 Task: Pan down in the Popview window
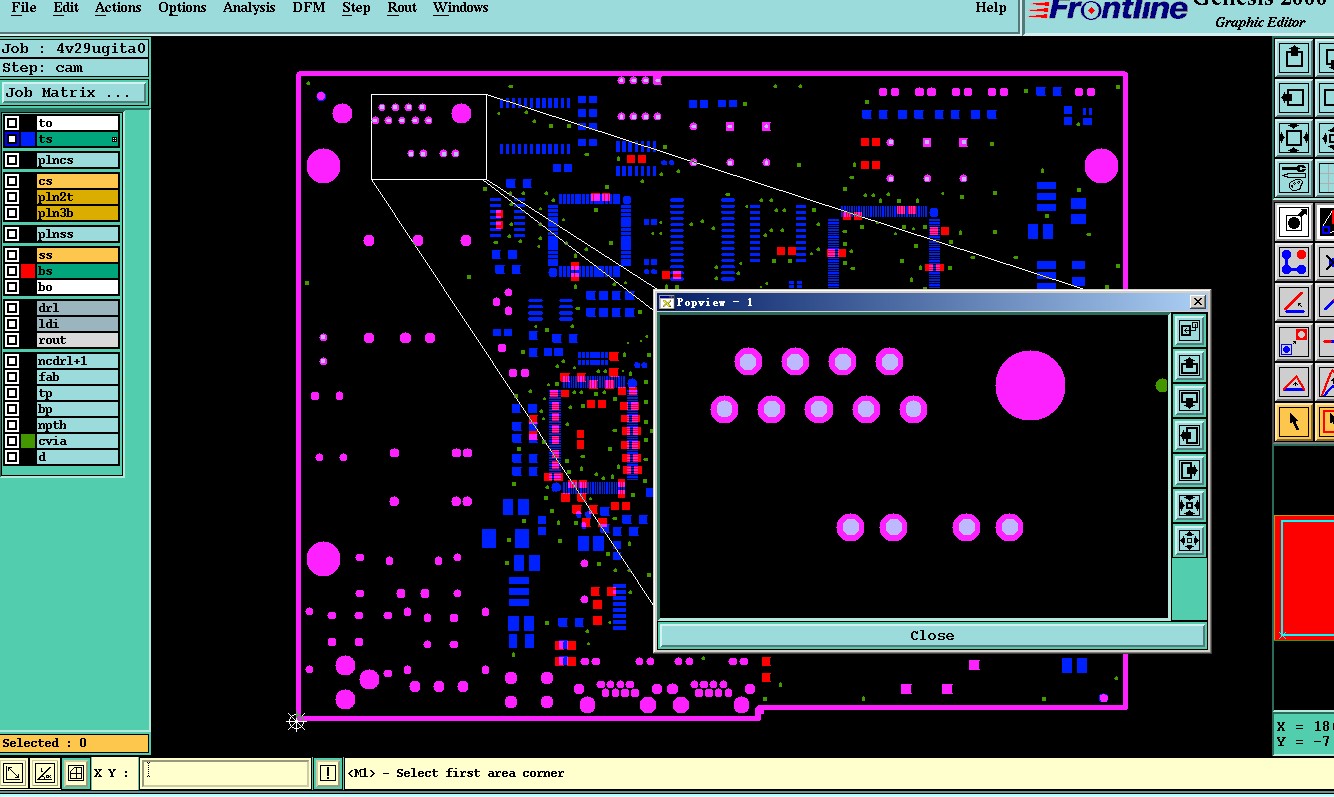pos(1189,400)
